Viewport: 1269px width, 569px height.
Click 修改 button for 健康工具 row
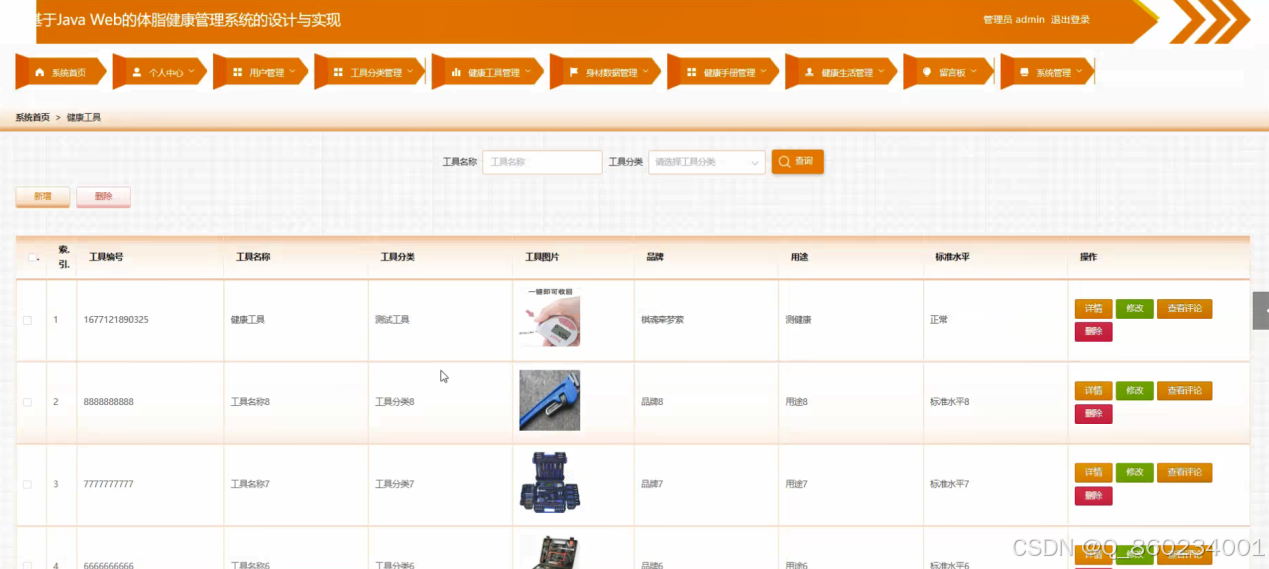click(1135, 309)
